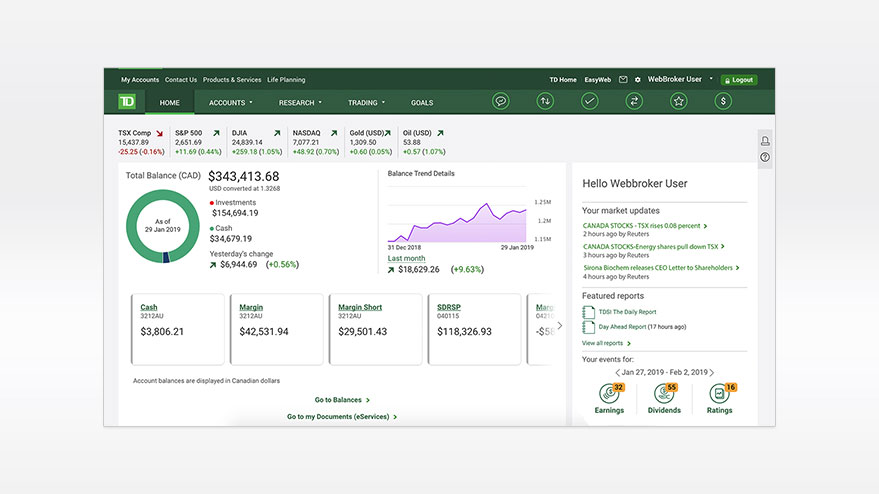Click the EasyWeb link
The image size is (879, 494).
pos(598,80)
